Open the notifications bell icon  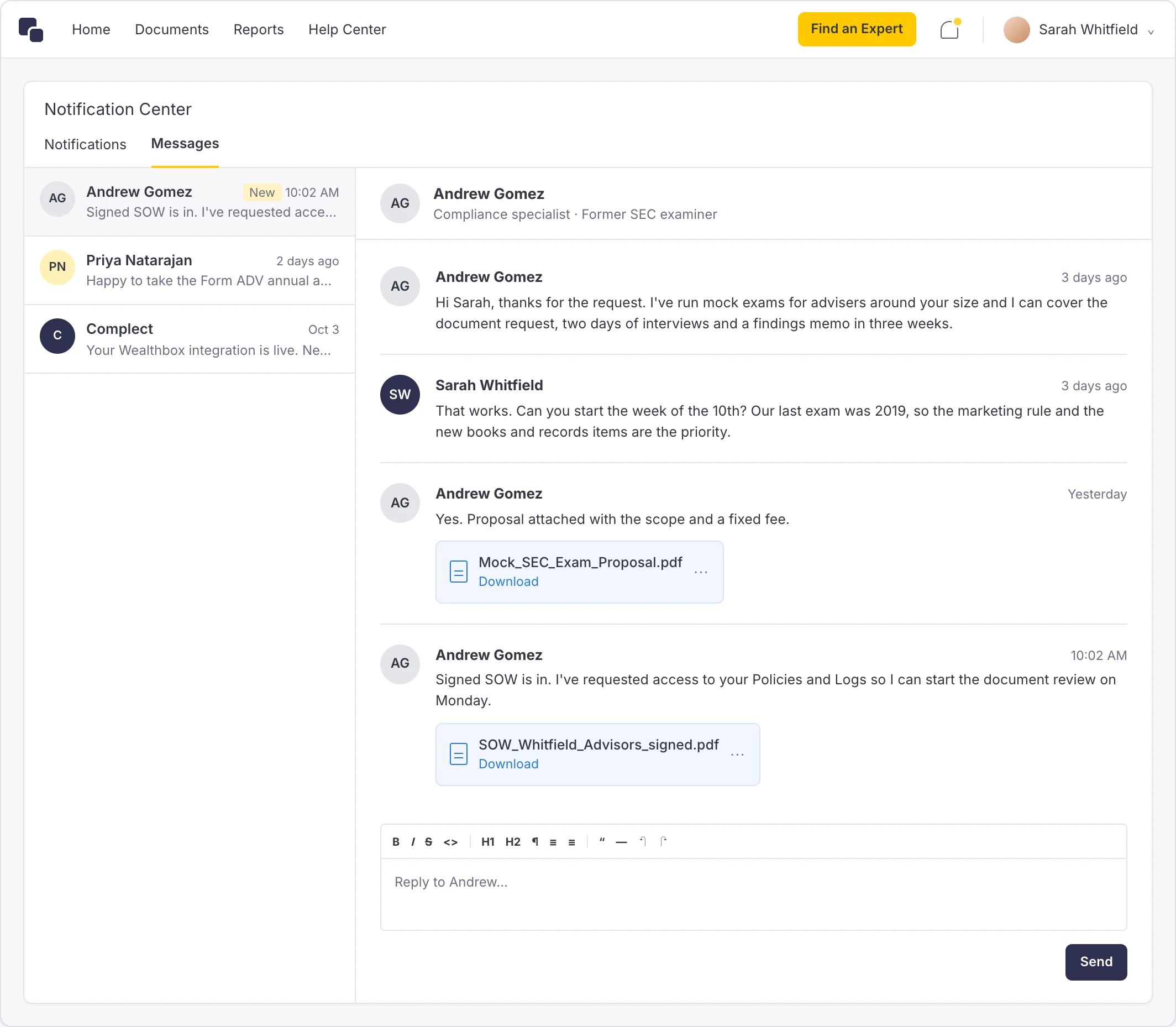[949, 29]
